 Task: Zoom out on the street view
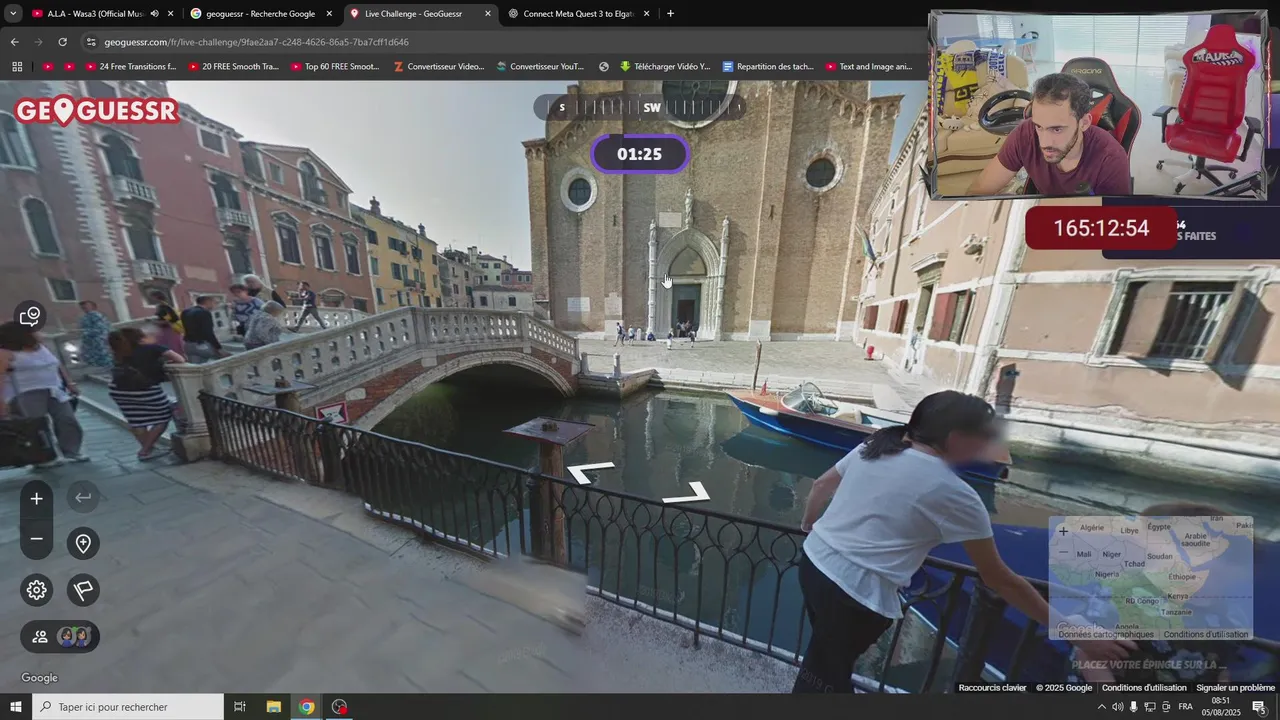(37, 539)
